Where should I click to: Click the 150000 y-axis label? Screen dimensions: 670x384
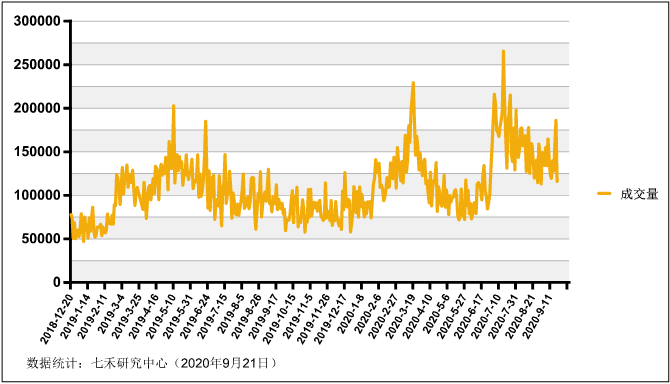click(x=37, y=152)
